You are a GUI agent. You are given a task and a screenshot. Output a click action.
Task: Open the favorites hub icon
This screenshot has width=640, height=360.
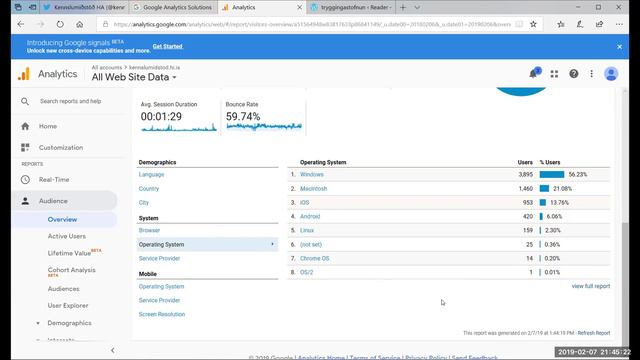[561, 24]
